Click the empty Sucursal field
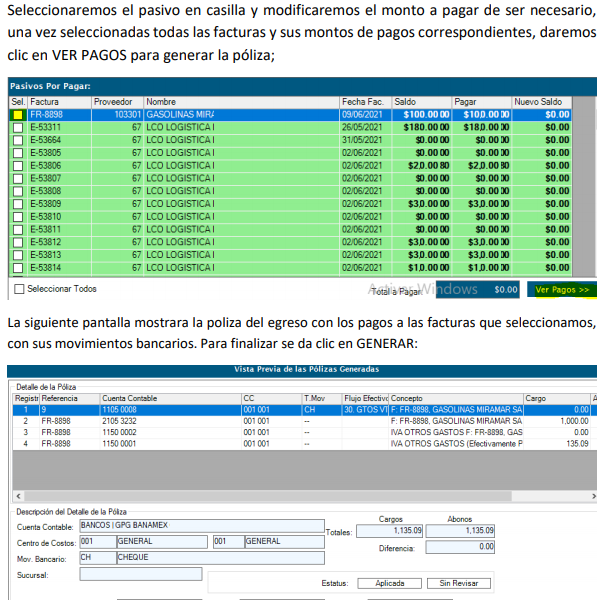The image size is (607, 600). [x=141, y=574]
